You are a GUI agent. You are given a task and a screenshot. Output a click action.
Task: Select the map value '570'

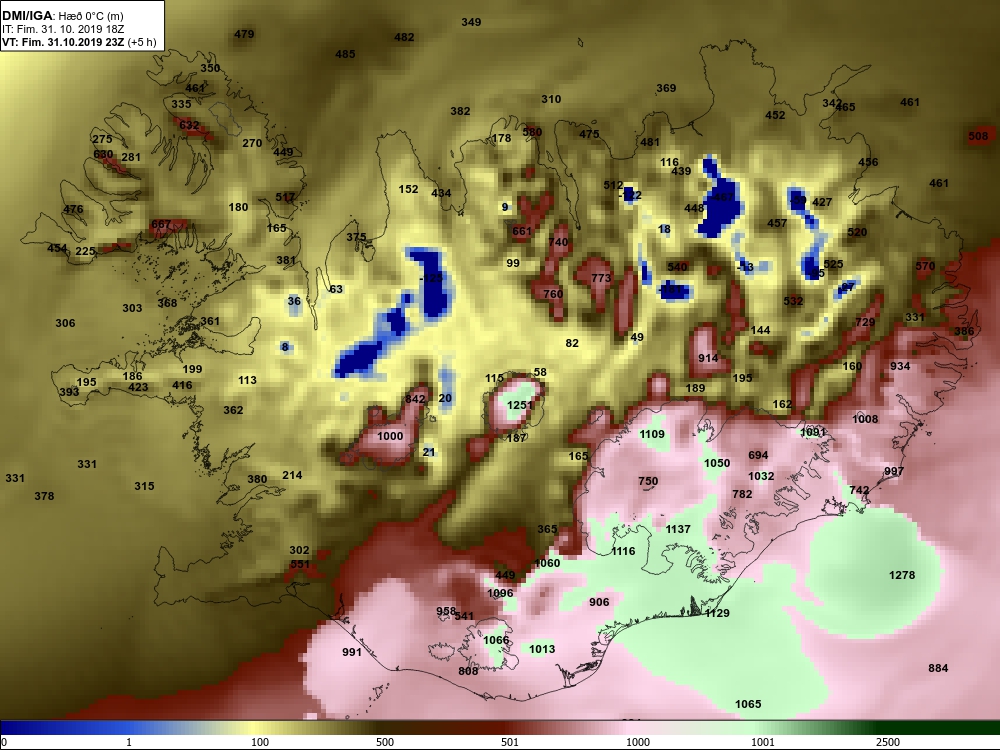(x=925, y=267)
